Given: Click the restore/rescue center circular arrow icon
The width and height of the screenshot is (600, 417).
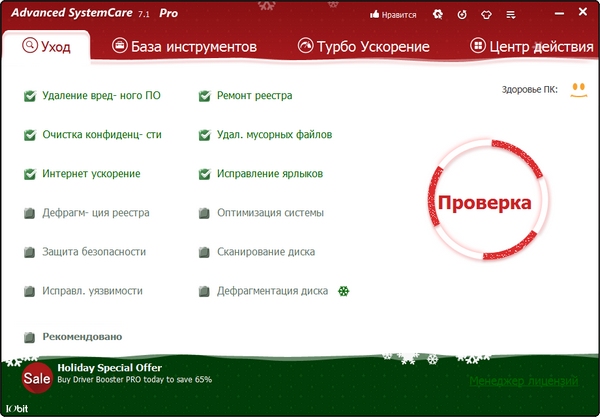Looking at the screenshot, I should [462, 15].
